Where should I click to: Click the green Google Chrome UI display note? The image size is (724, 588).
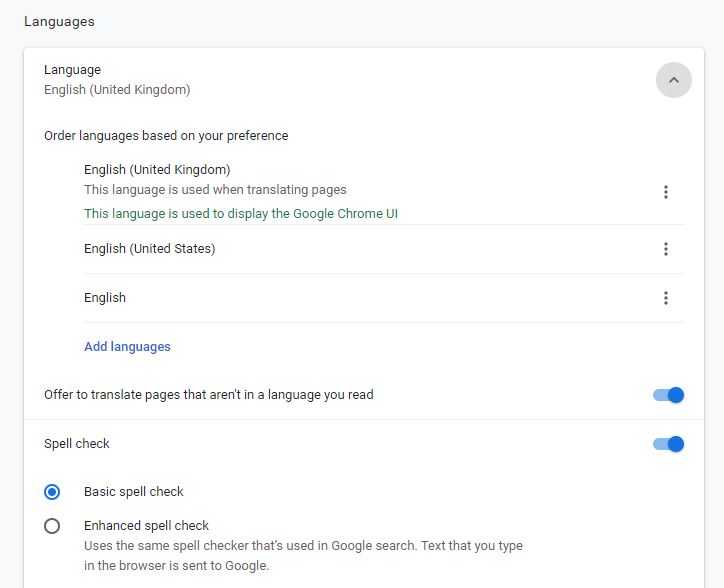241,213
